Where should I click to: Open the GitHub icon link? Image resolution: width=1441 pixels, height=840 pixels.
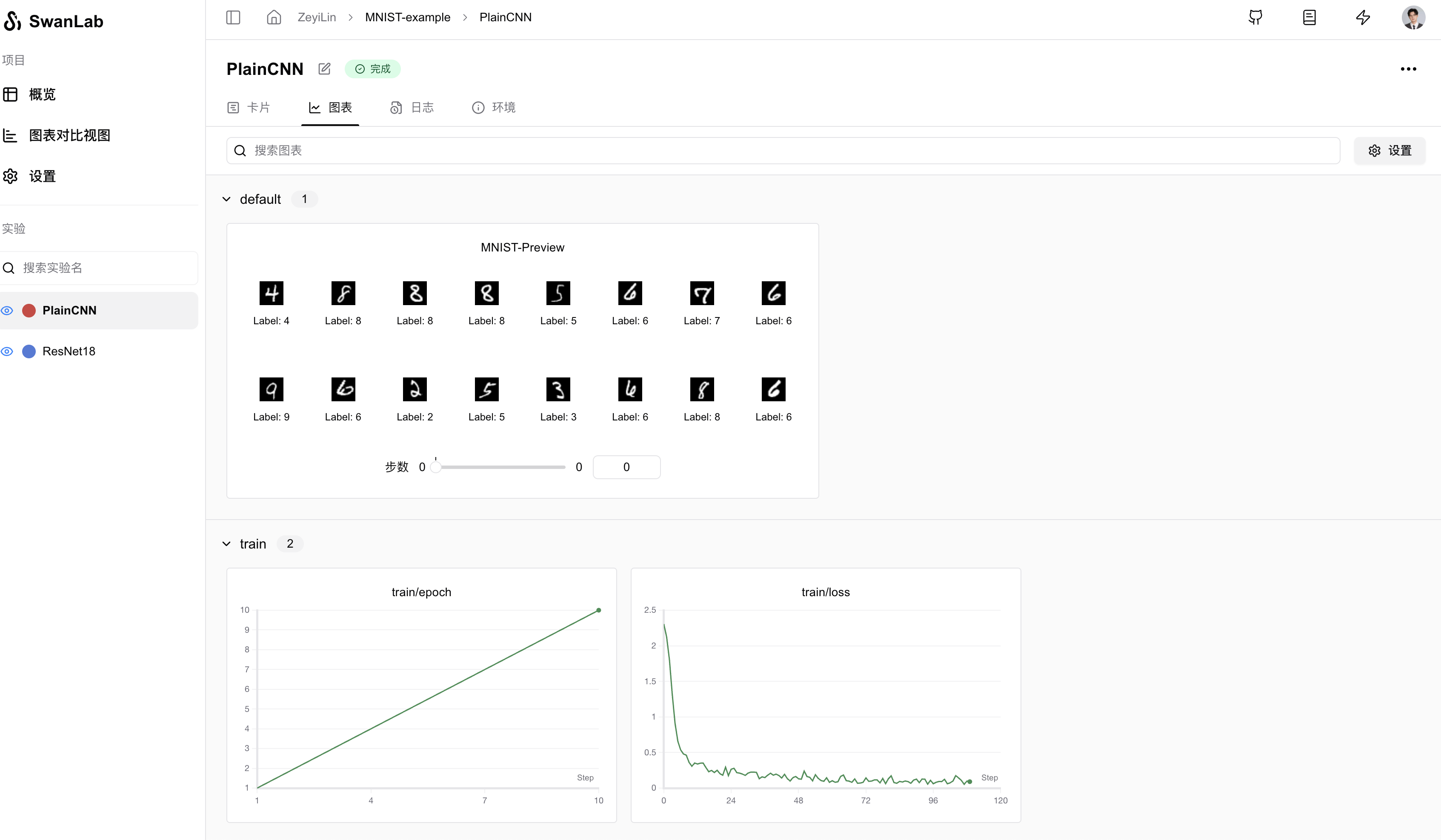coord(1255,17)
